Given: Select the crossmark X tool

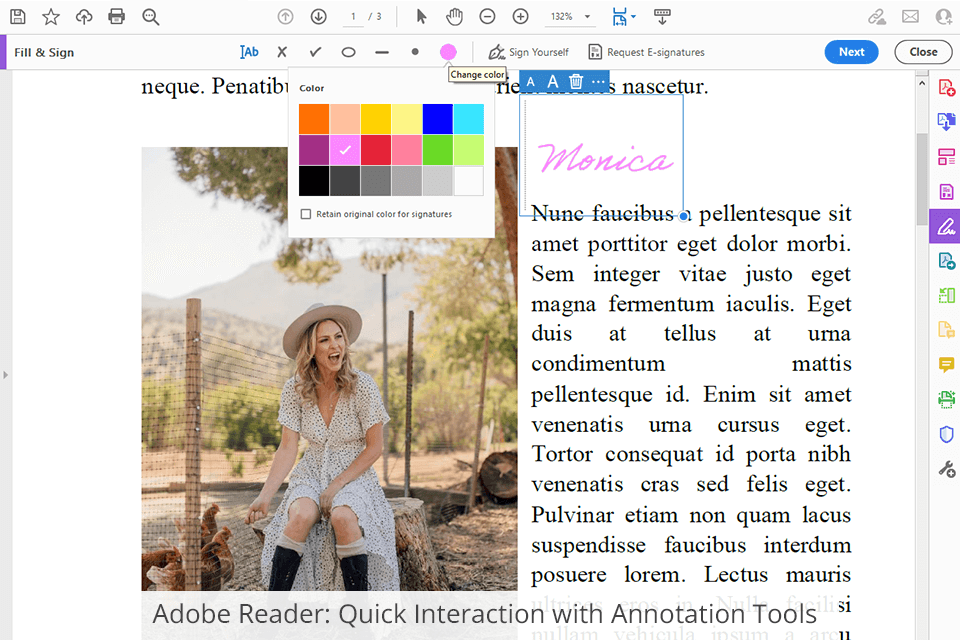Looking at the screenshot, I should 282,52.
